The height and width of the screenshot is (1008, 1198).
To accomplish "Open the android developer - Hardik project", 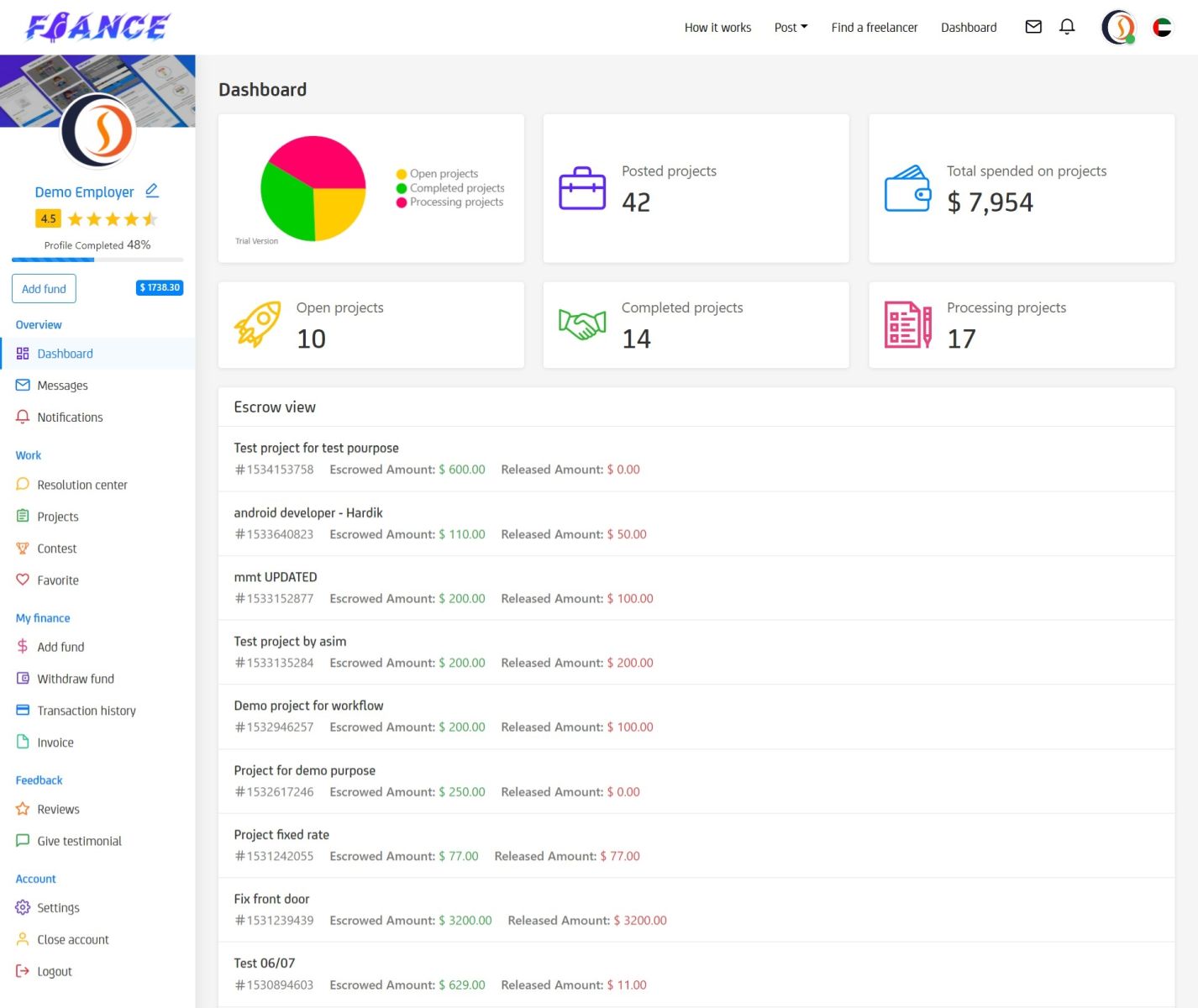I will [308, 512].
